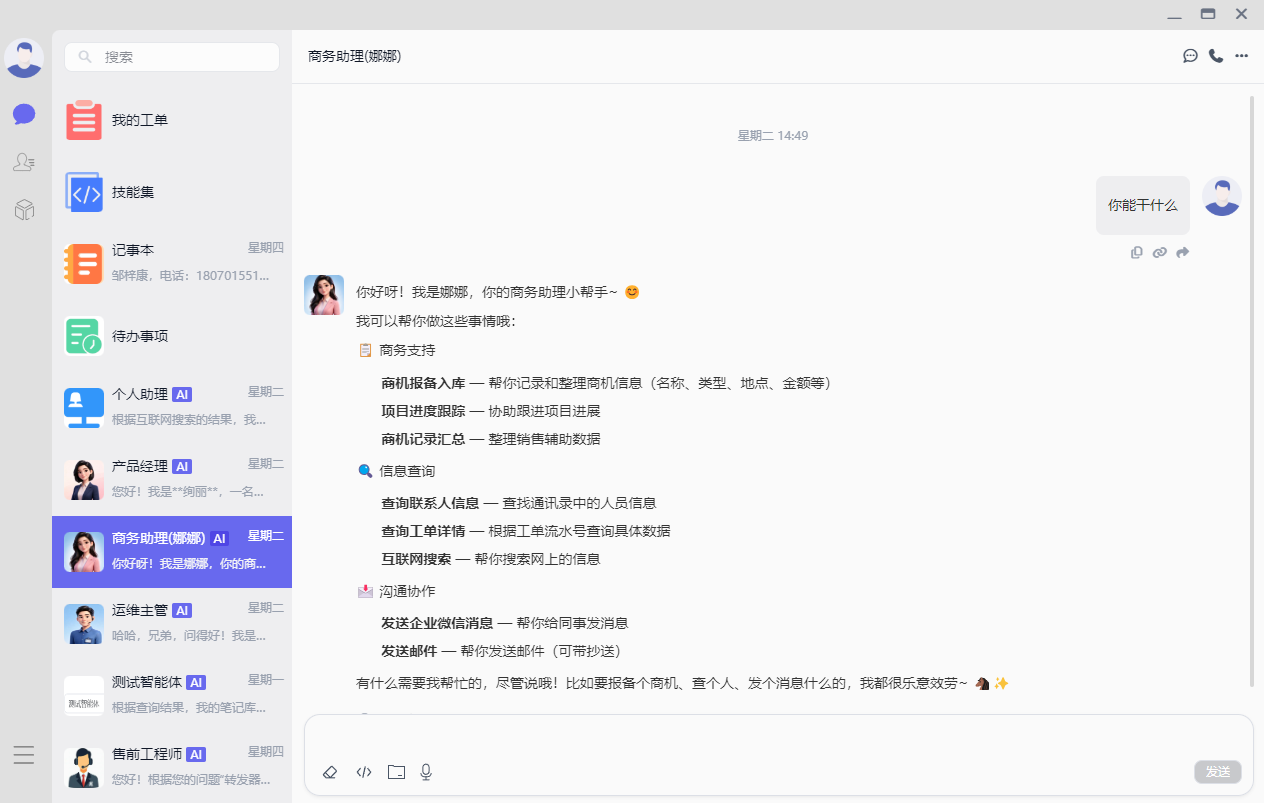Forward the 你能干什么 message
This screenshot has width=1264, height=803.
coord(1183,253)
